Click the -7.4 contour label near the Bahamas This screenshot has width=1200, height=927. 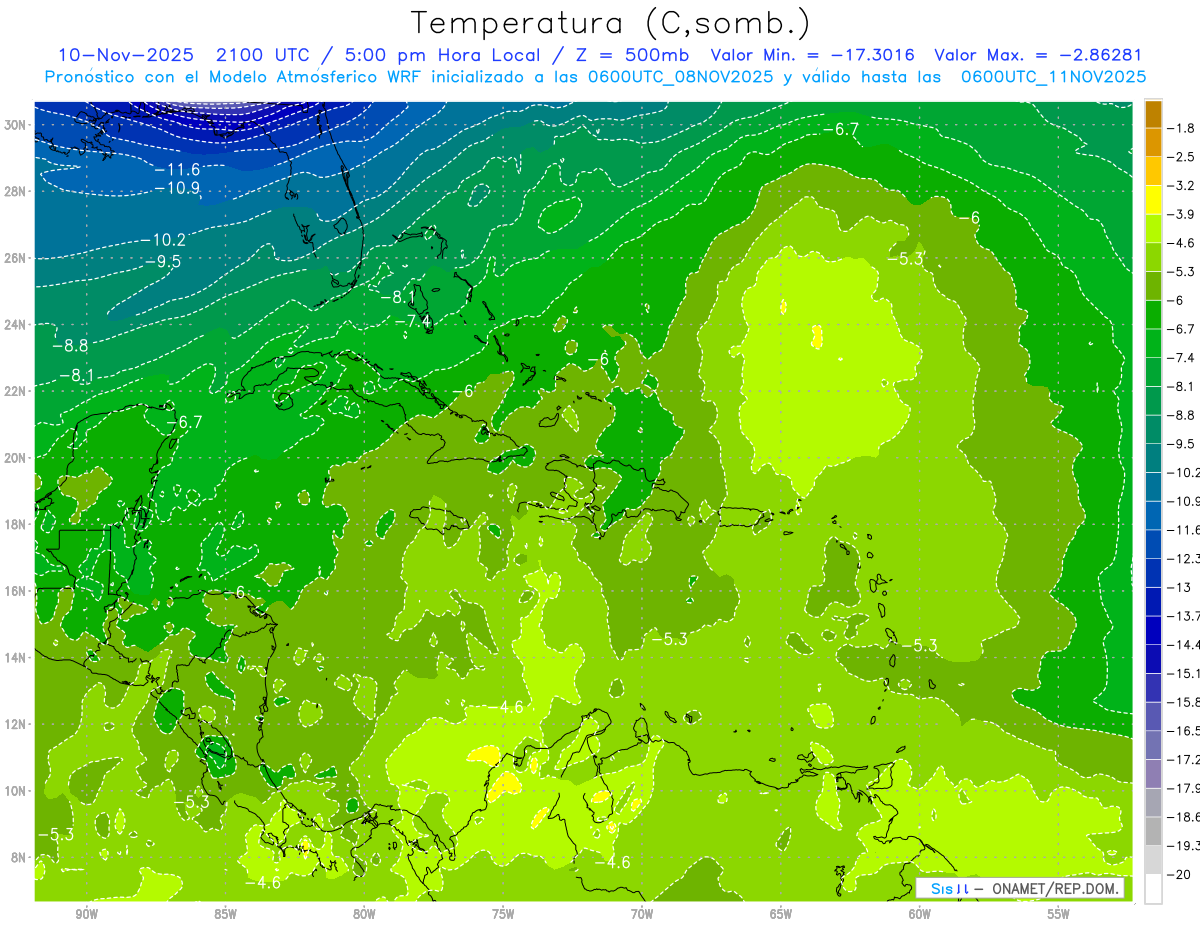coord(413,321)
